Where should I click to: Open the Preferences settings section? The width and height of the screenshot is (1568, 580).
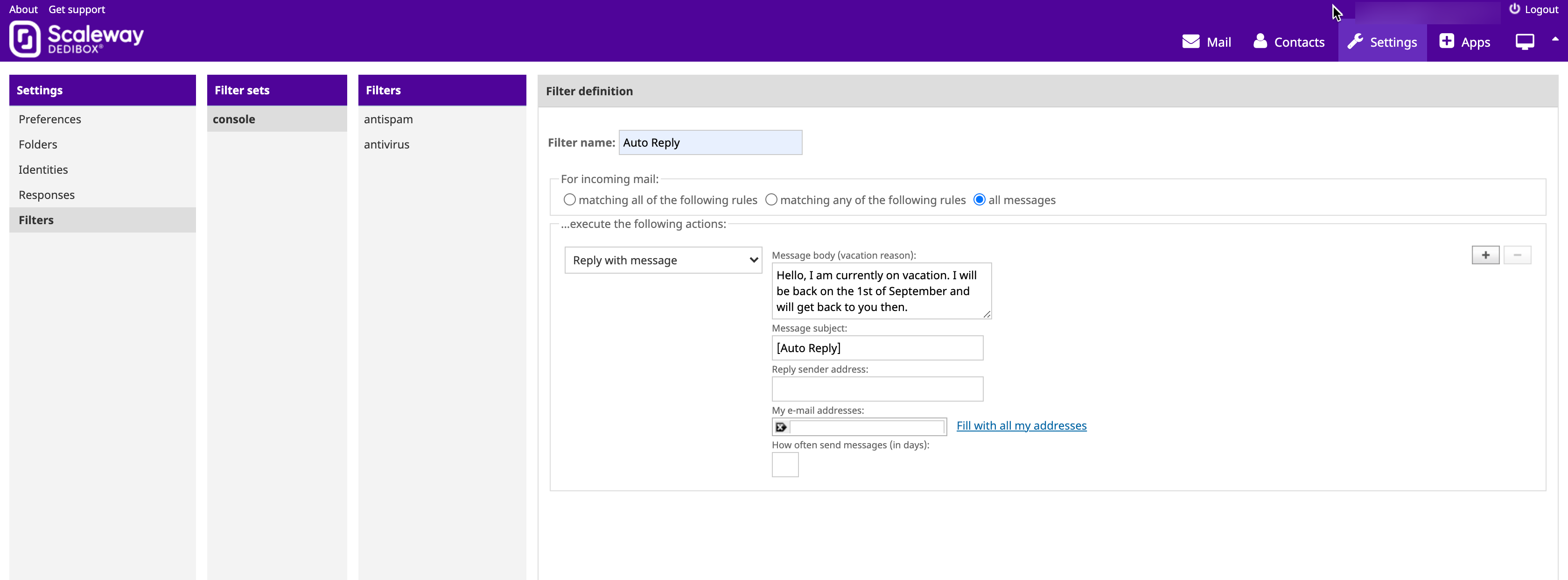(x=50, y=120)
